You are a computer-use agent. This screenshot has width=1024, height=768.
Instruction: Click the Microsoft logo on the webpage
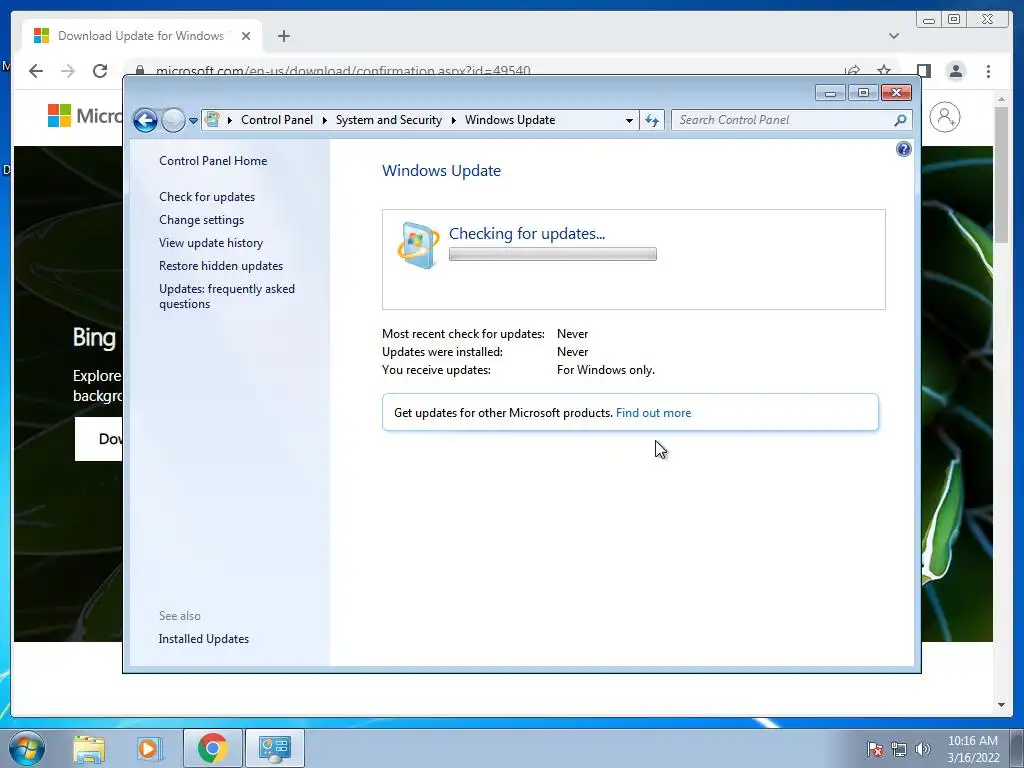tap(85, 116)
